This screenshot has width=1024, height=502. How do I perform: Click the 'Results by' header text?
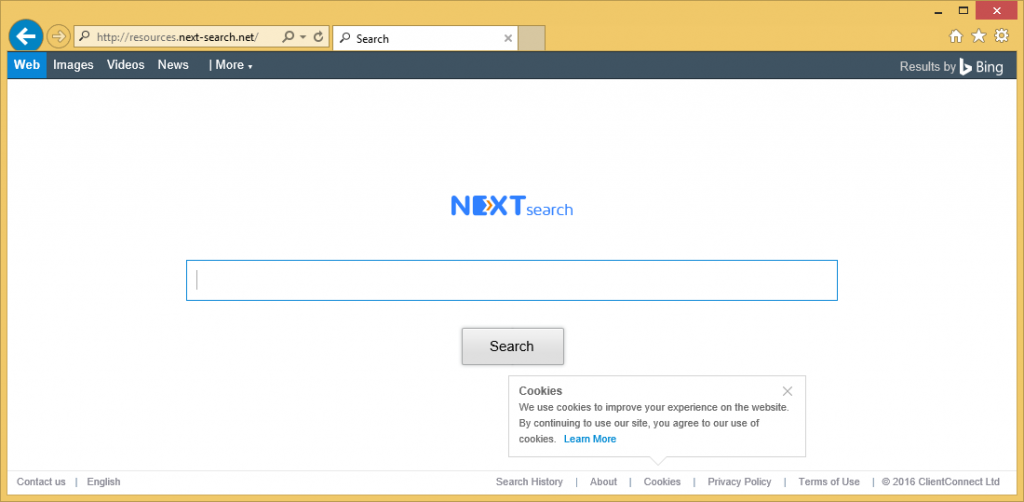coord(927,67)
